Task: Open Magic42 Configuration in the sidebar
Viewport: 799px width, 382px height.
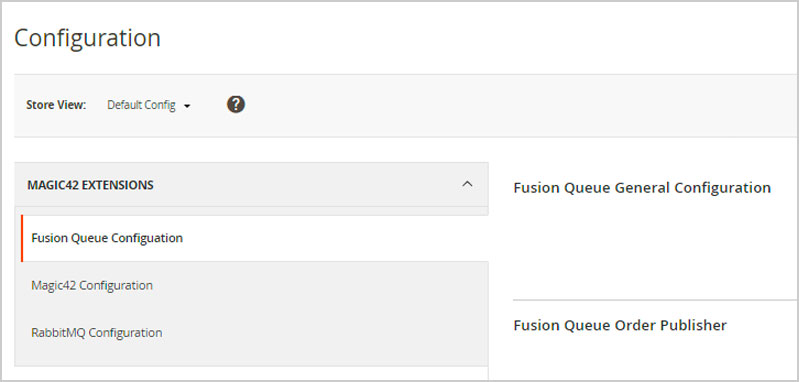Action: pos(92,285)
